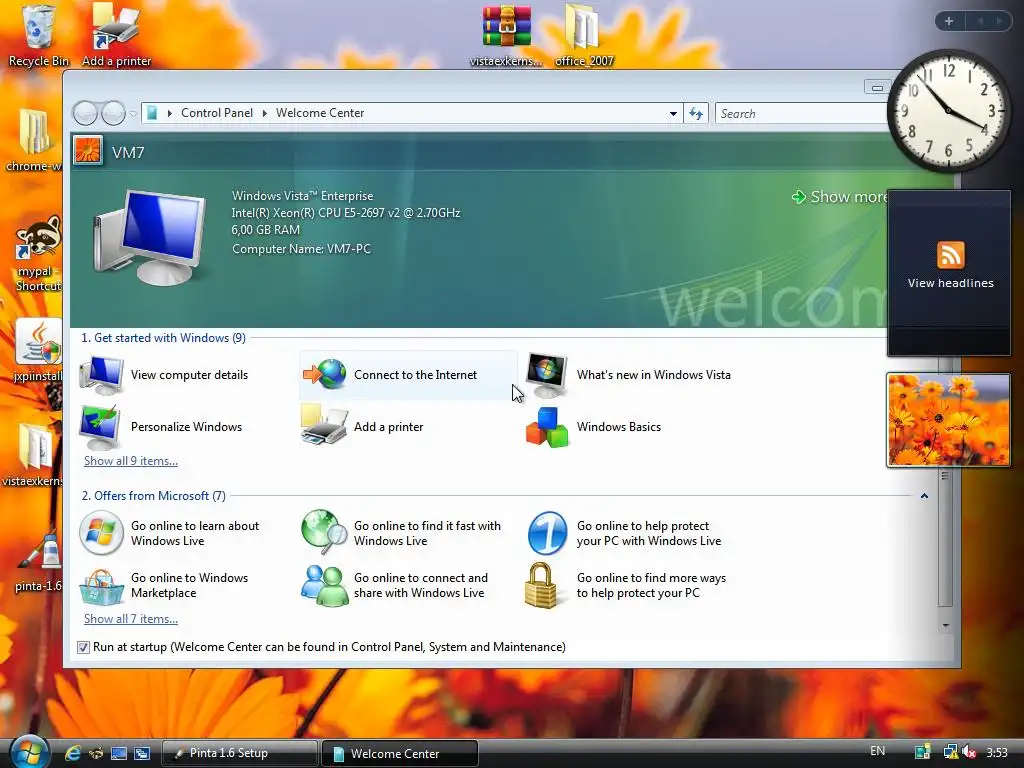Select the mypal Shortcut desktop icon
Image resolution: width=1024 pixels, height=768 pixels.
tap(38, 253)
